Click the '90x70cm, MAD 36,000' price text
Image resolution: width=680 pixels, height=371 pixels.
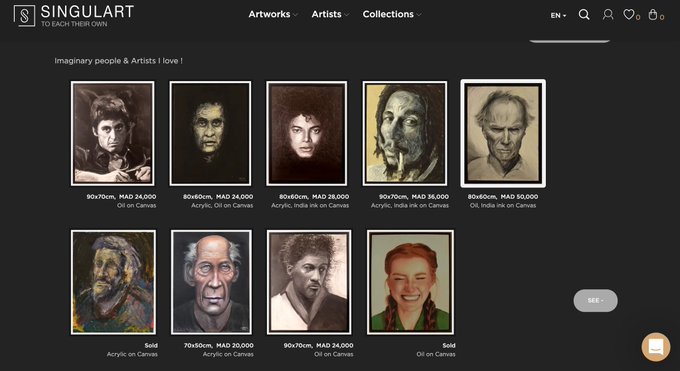coord(414,197)
